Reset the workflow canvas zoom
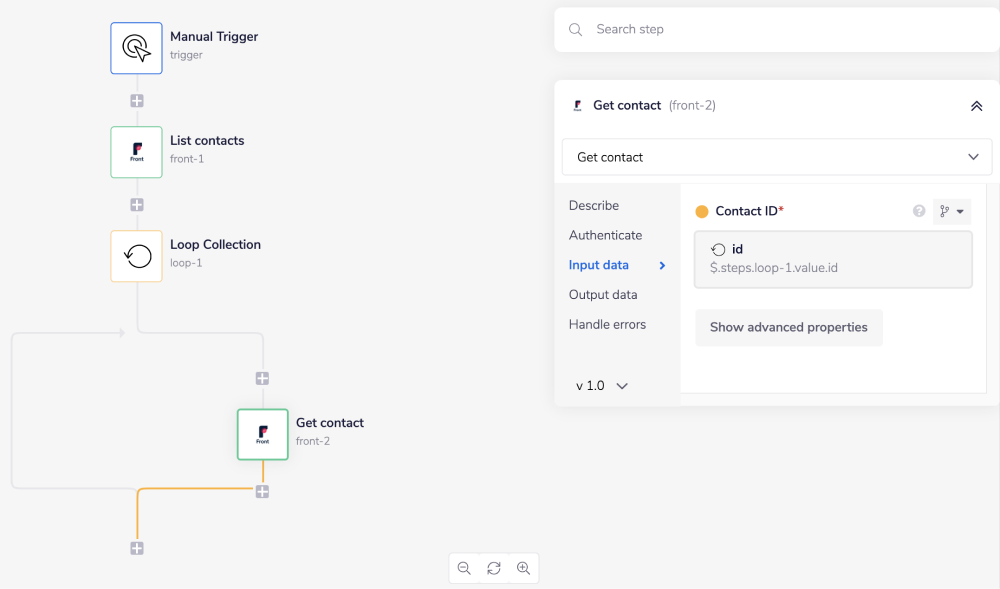This screenshot has height=589, width=1000. pos(494,568)
